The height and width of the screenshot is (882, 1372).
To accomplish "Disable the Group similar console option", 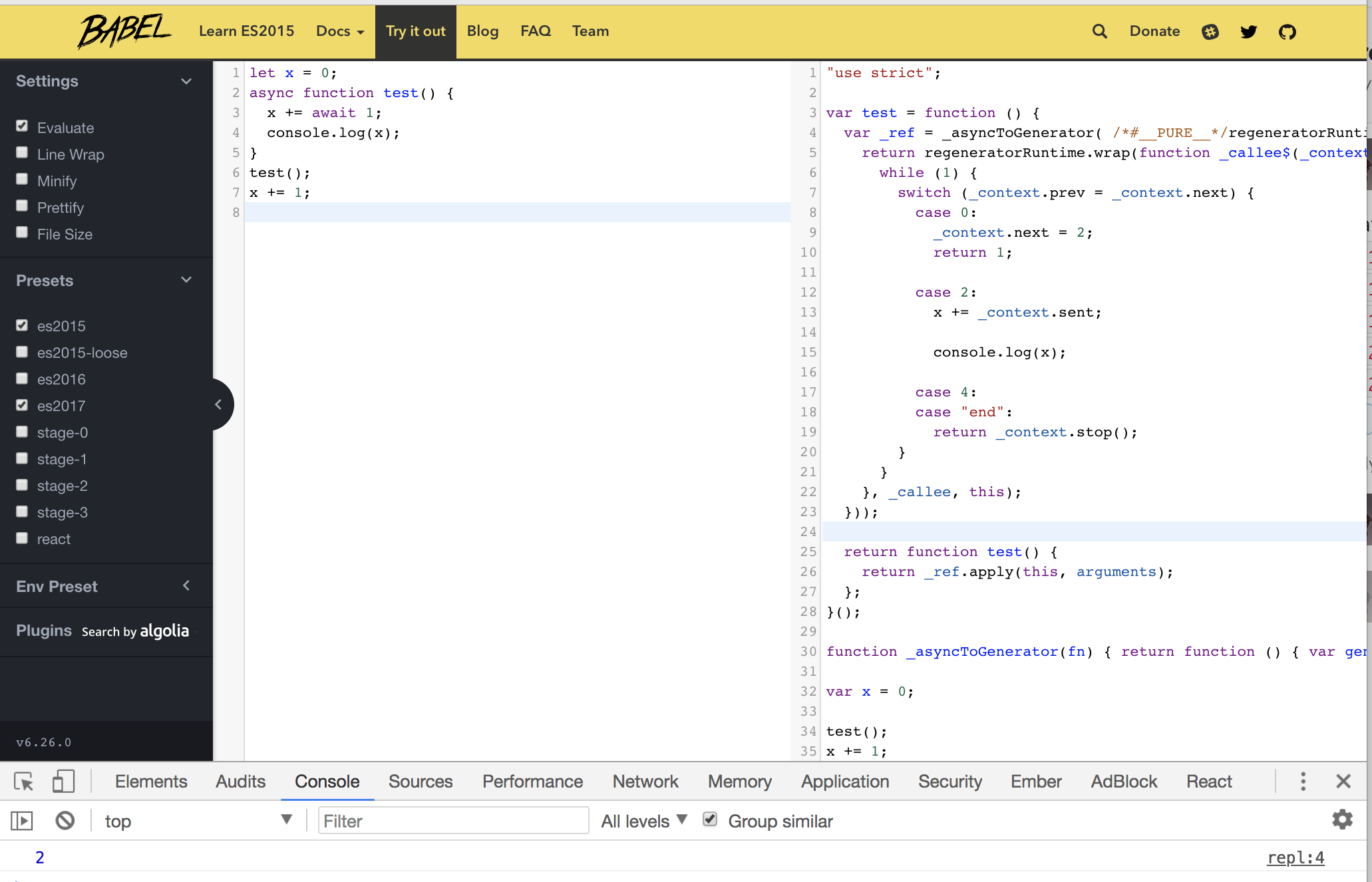I will pyautogui.click(x=709, y=819).
